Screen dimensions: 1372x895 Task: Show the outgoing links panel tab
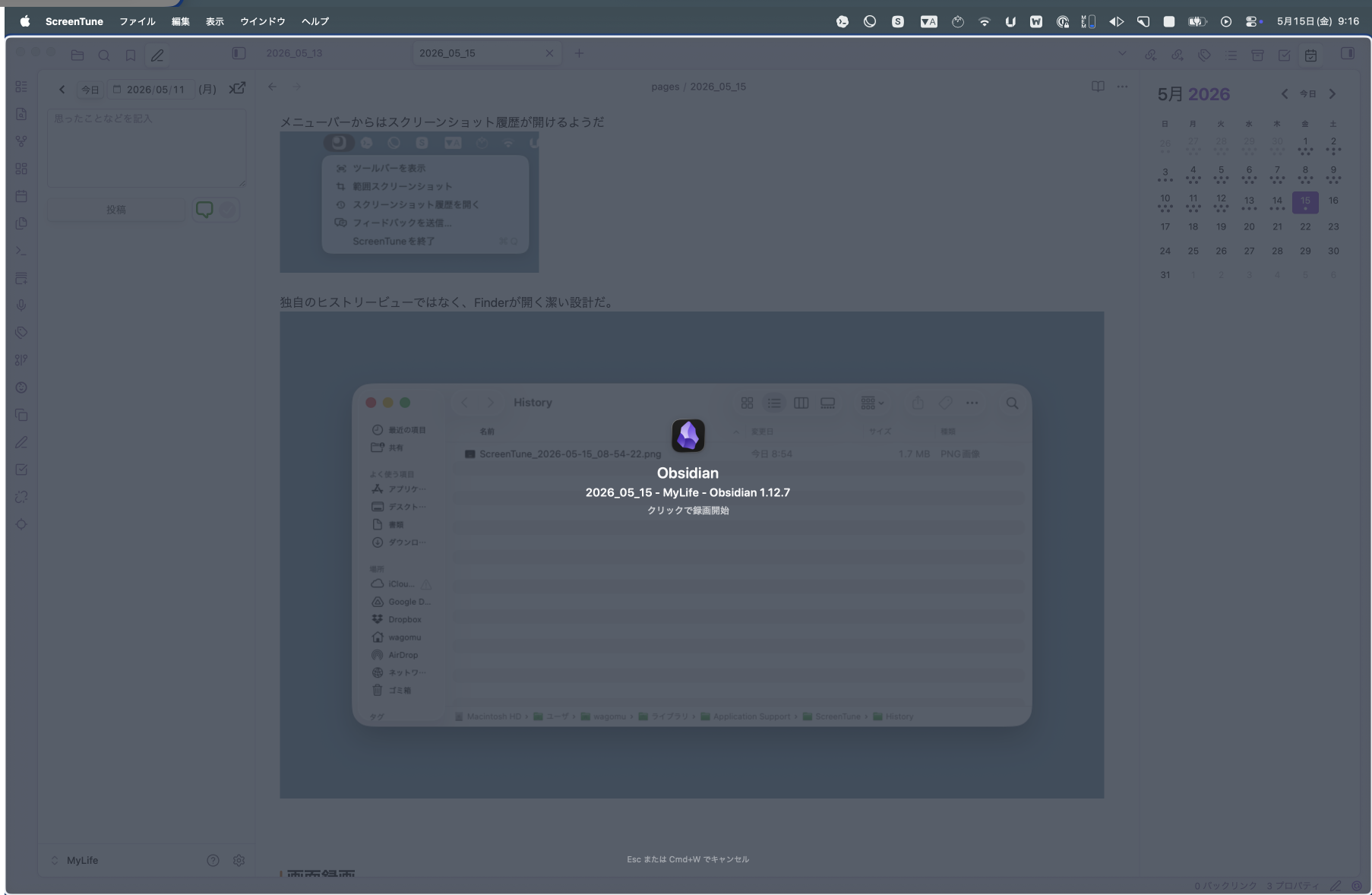click(x=1178, y=55)
